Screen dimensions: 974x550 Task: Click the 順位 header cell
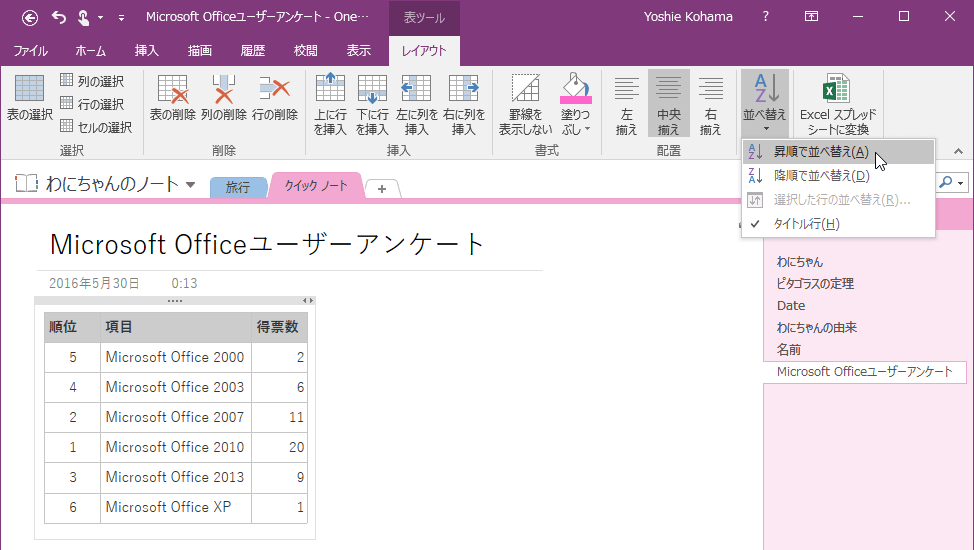tap(72, 327)
